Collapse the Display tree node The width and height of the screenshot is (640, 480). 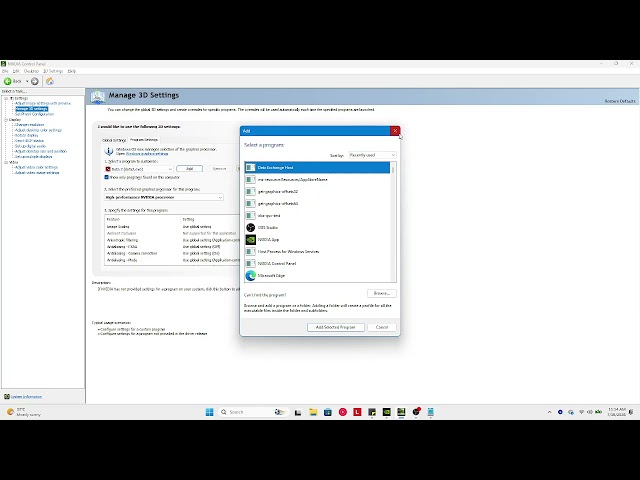[6, 120]
